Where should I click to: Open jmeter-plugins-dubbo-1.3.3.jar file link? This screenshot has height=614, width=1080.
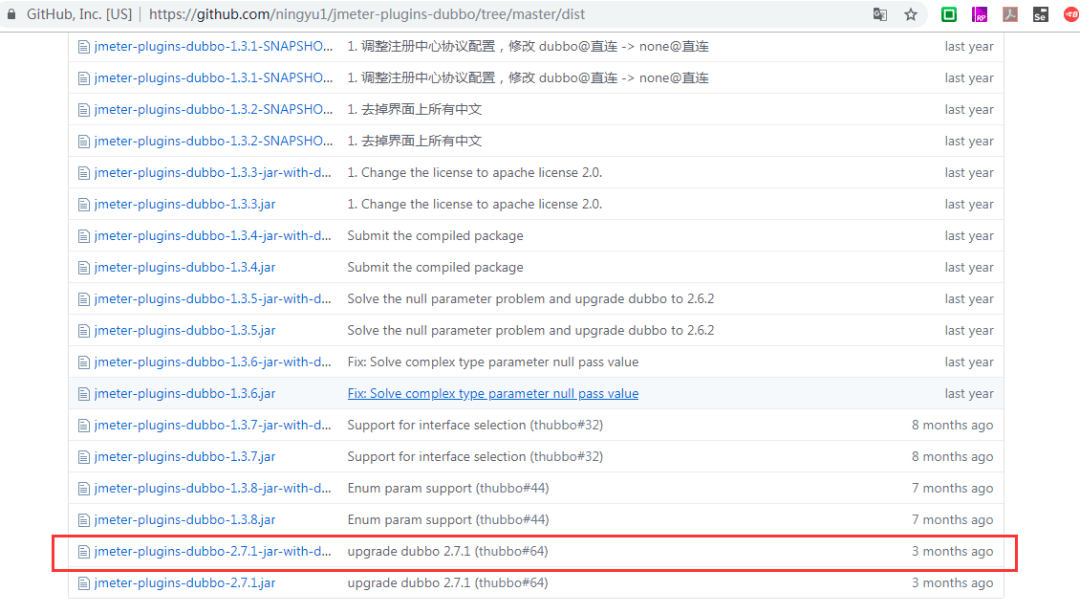click(x=184, y=204)
